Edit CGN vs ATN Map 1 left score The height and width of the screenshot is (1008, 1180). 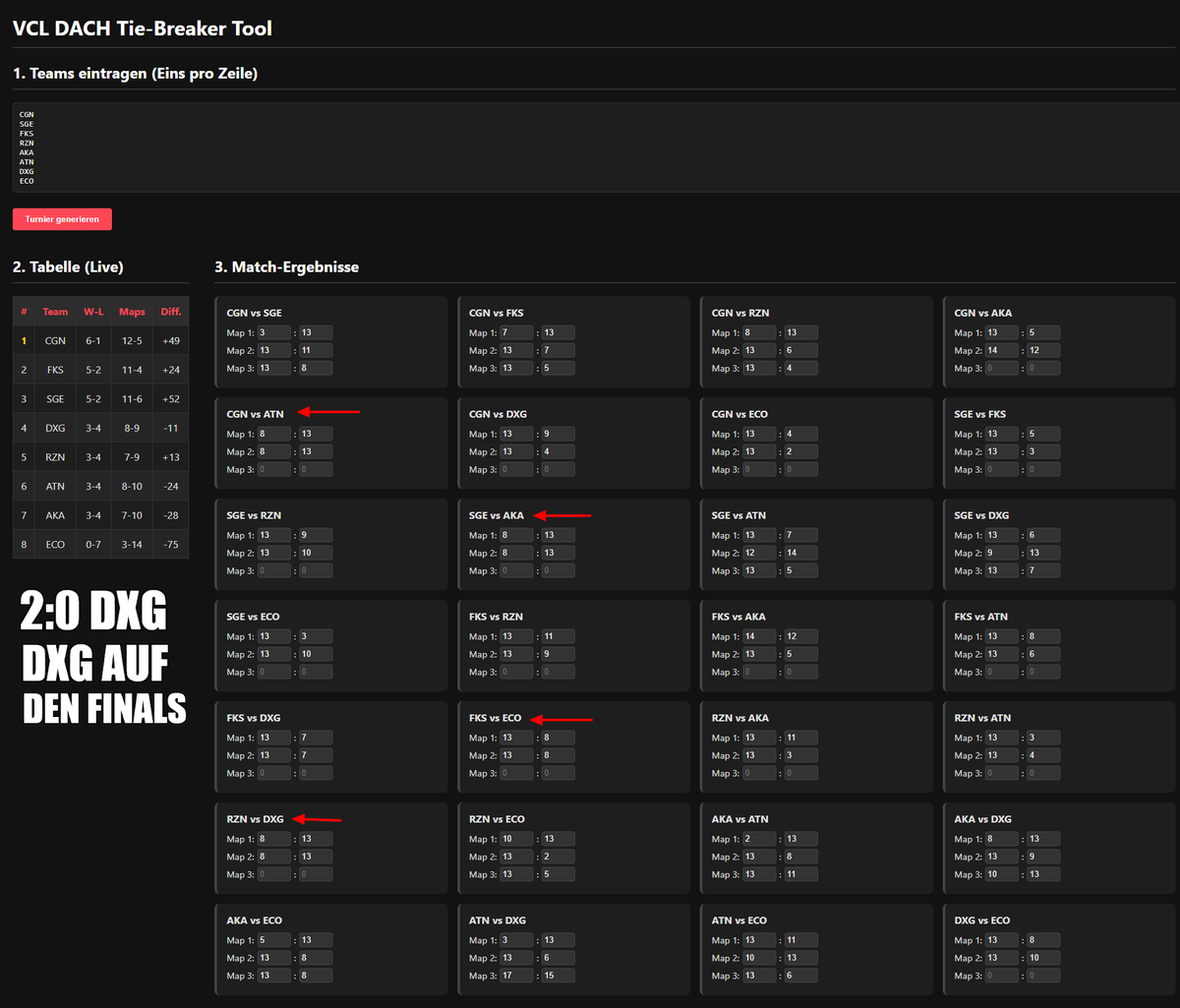[x=274, y=434]
